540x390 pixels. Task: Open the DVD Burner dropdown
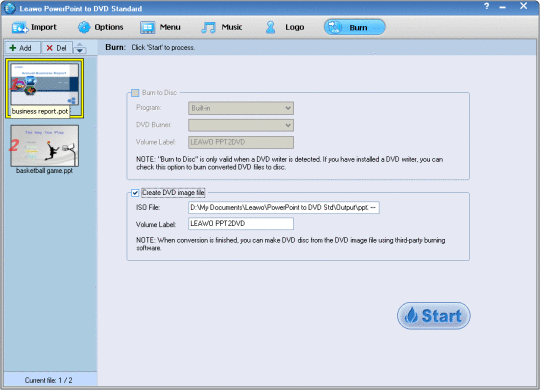(x=241, y=125)
